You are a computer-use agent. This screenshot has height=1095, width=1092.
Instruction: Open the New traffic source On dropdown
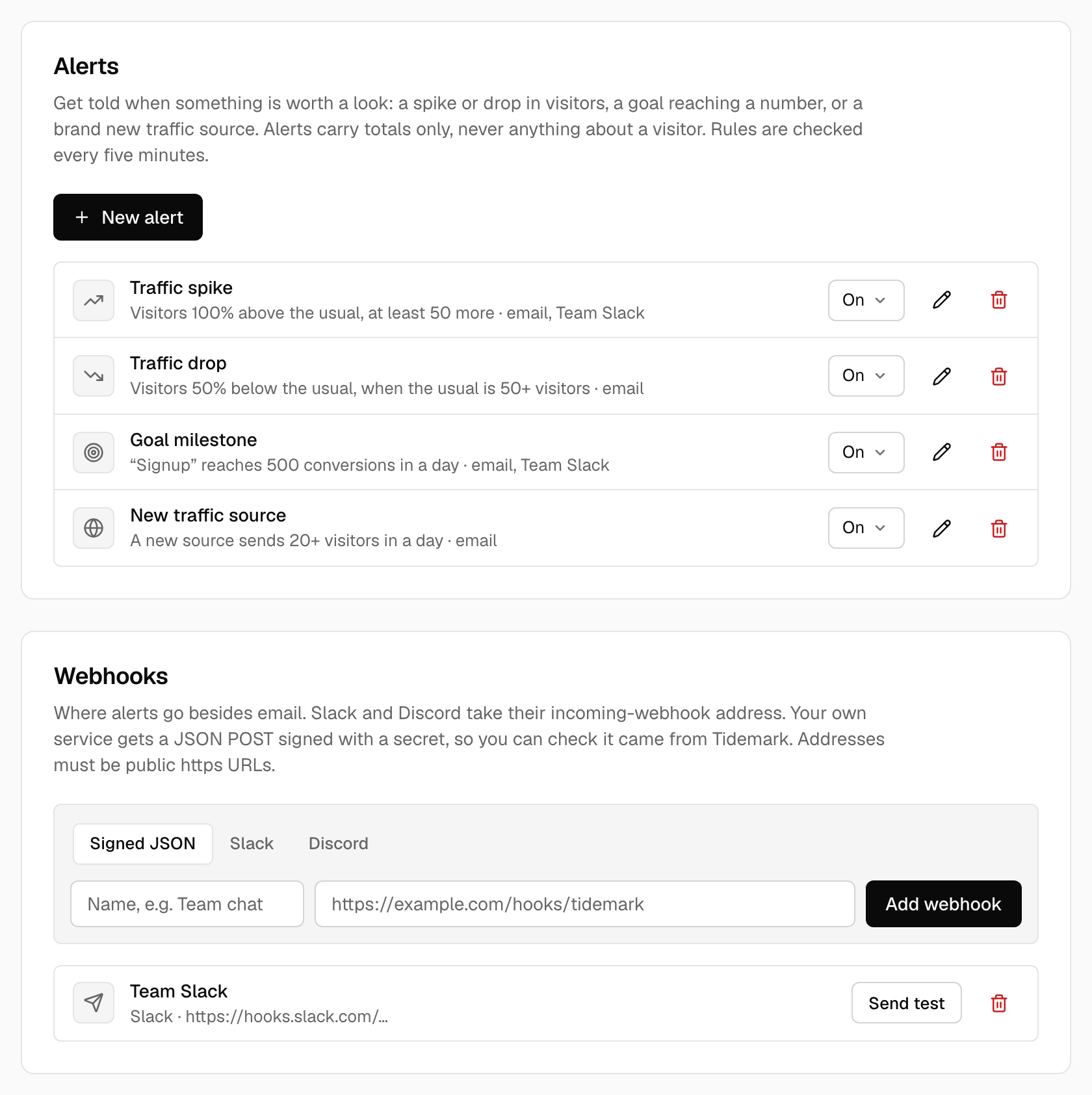pos(866,528)
